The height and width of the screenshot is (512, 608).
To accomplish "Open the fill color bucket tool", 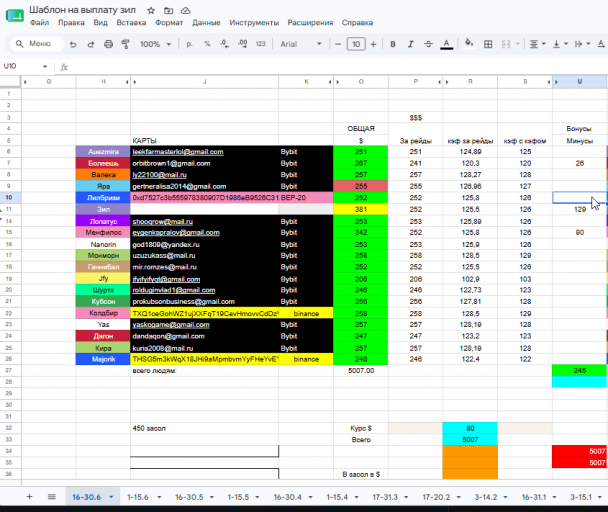I will click(469, 43).
